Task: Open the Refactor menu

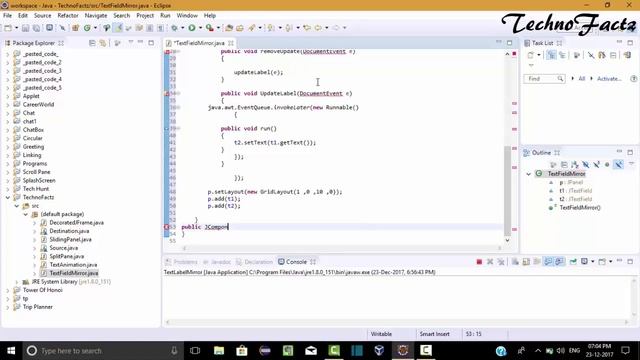Action: pos(68,16)
